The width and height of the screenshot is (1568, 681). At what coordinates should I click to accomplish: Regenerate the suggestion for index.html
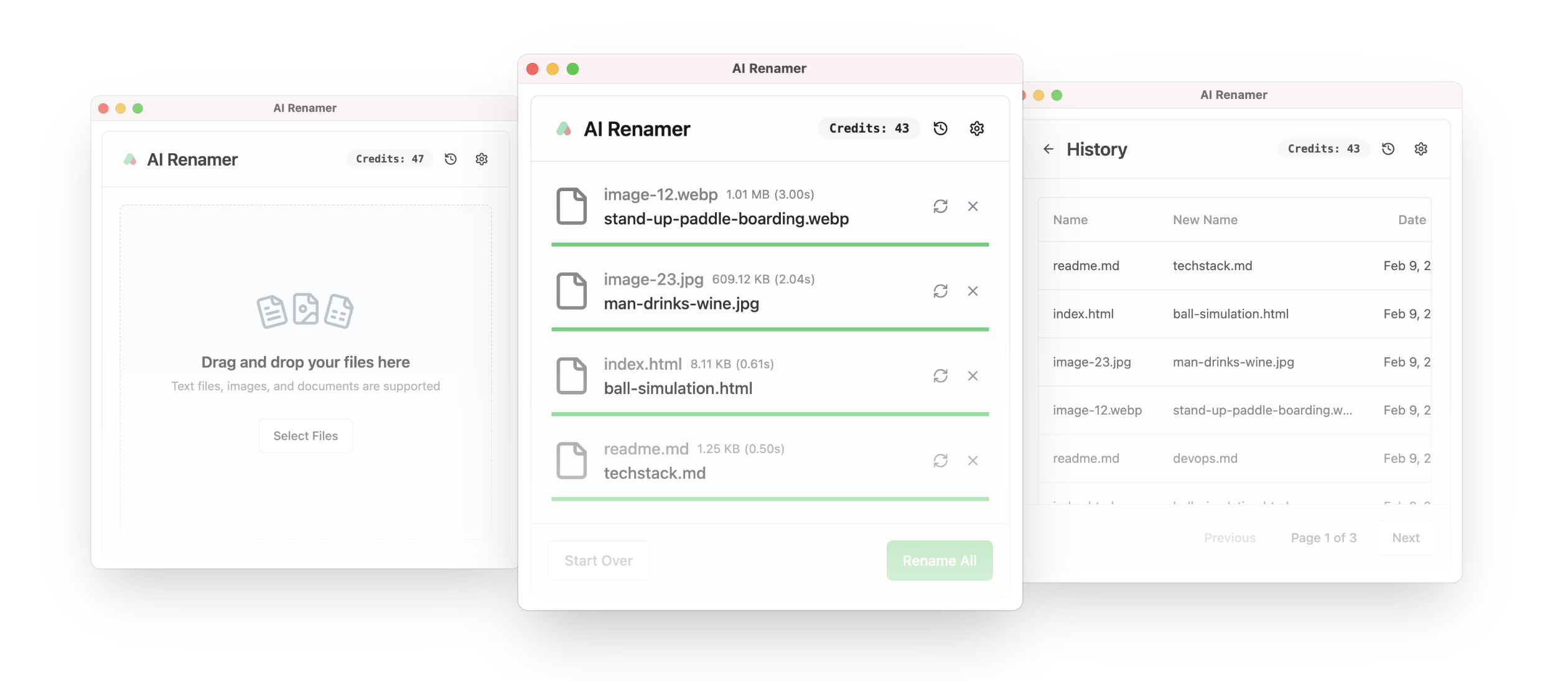click(x=940, y=376)
